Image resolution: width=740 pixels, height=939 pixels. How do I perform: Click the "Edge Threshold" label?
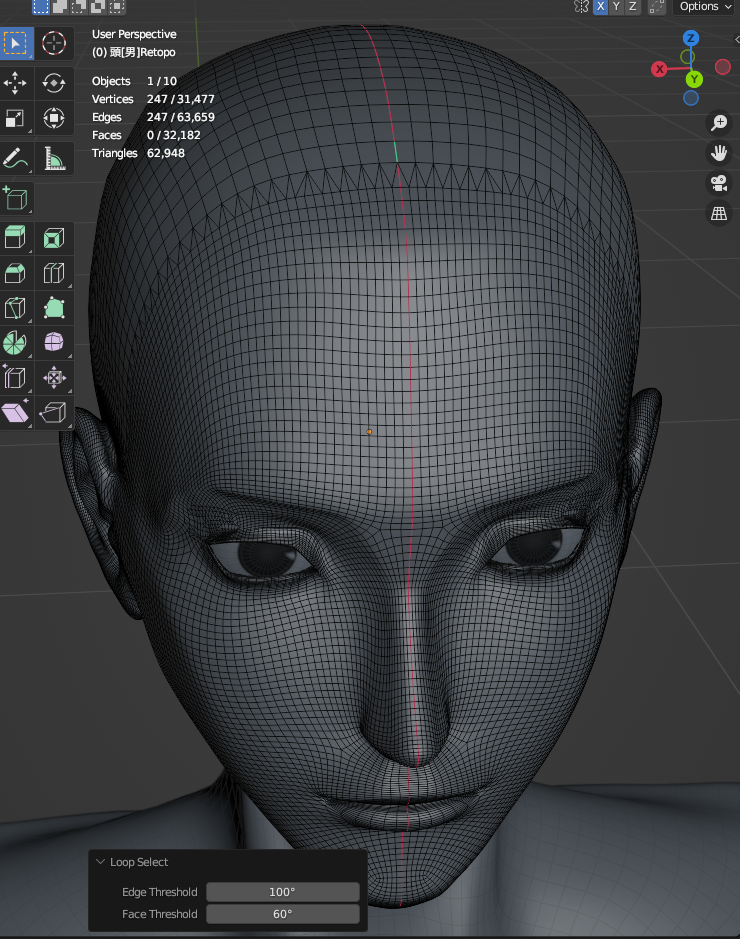160,892
